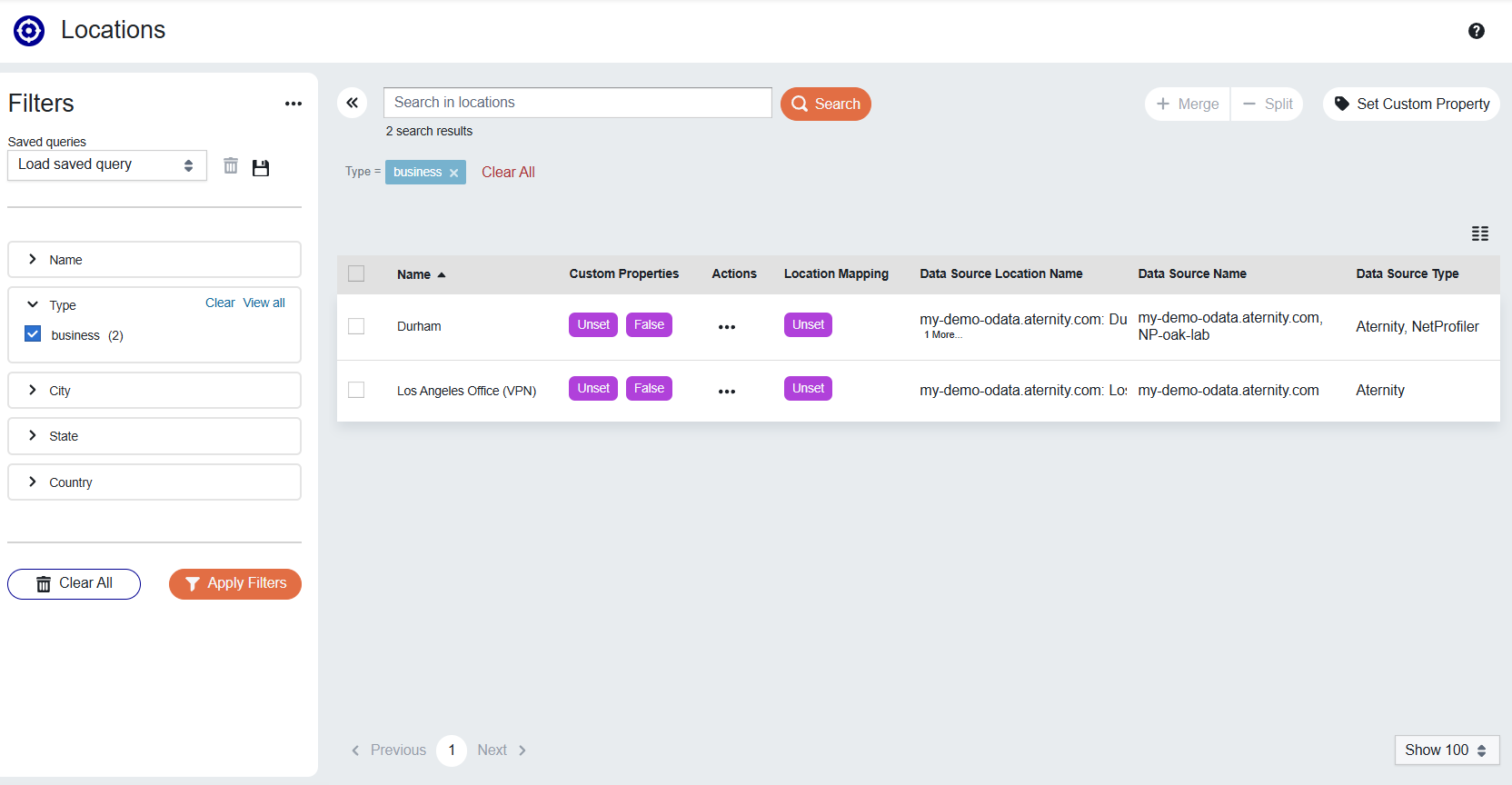Click the Set Custom Property button
This screenshot has height=785, width=1512.
click(1411, 104)
